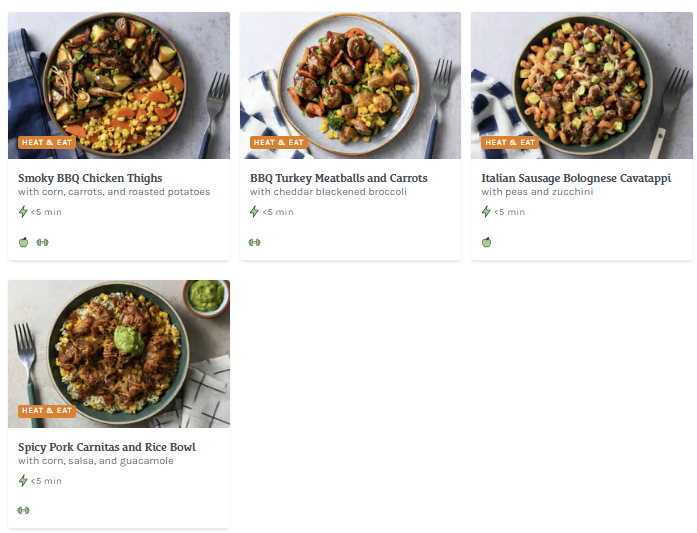Click the apple icon under Smoky BBQ Chicken Thighs

coord(23,242)
